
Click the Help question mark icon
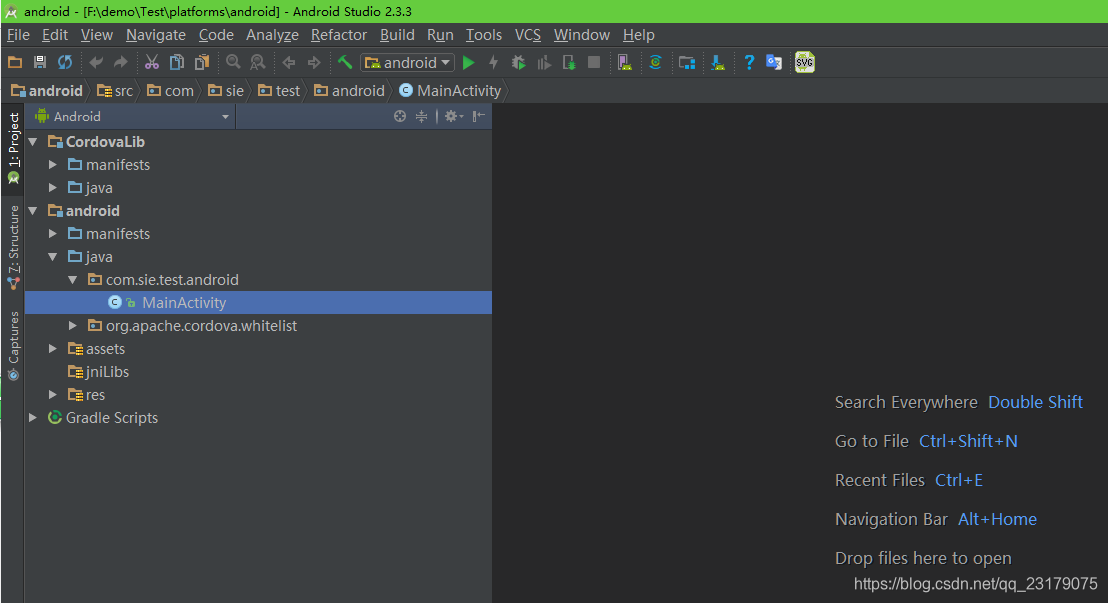749,63
